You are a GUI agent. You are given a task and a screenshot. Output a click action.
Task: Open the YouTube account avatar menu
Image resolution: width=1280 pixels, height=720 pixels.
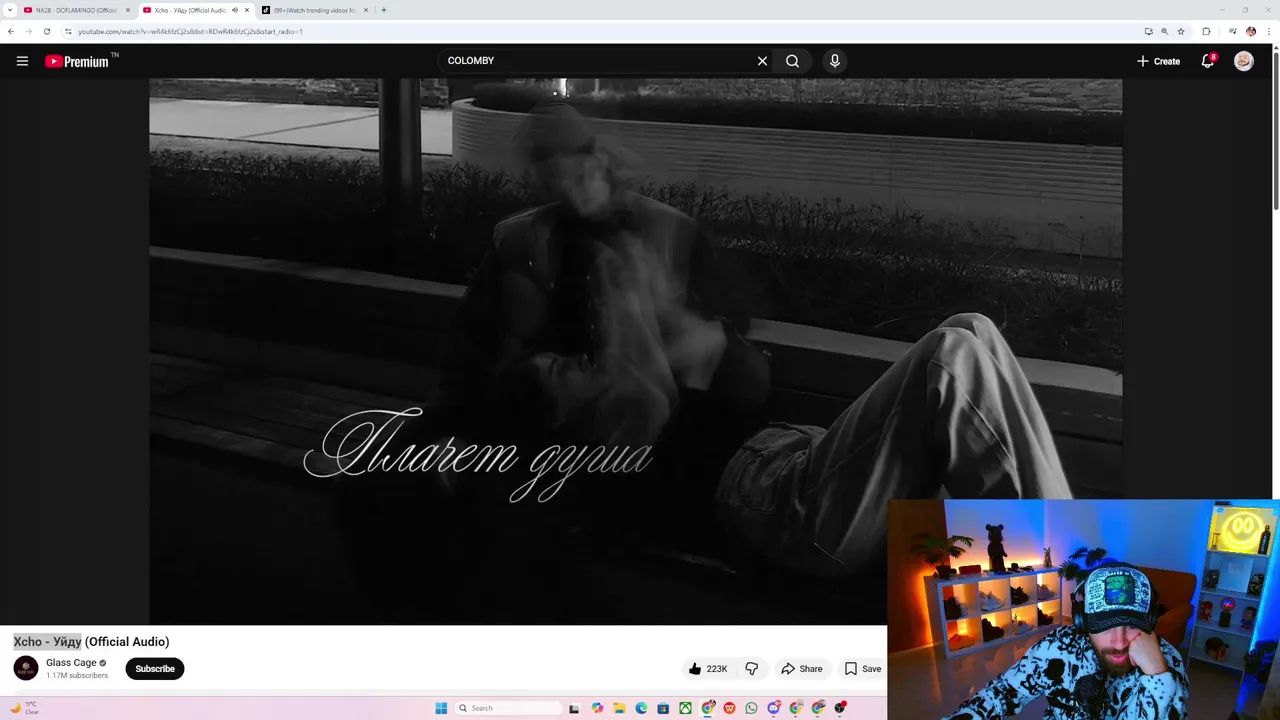point(1244,61)
